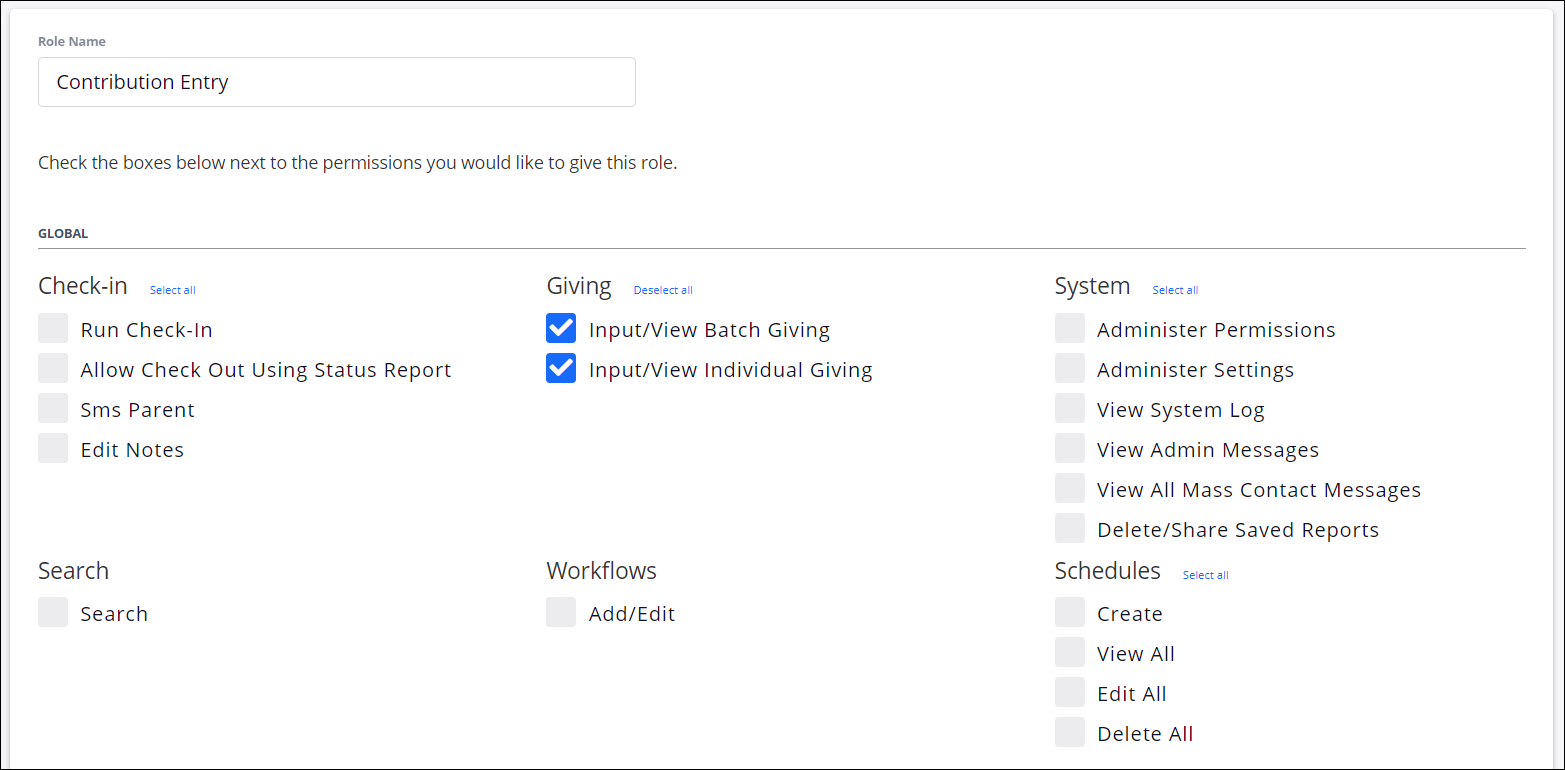The image size is (1565, 770).
Task: Uncheck Input/View Batch Giving
Action: pyautogui.click(x=561, y=328)
